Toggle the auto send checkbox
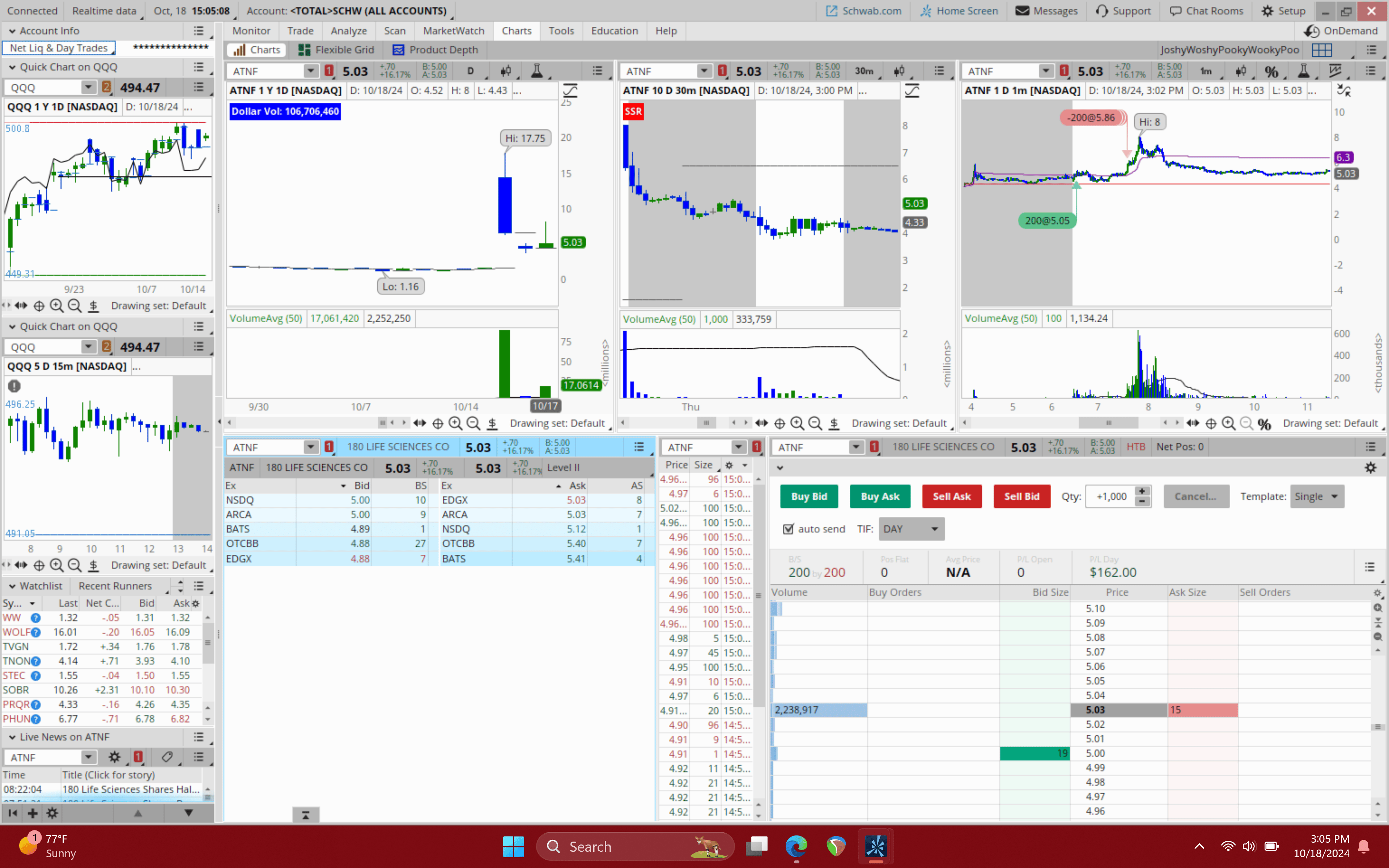The height and width of the screenshot is (868, 1389). [x=789, y=529]
